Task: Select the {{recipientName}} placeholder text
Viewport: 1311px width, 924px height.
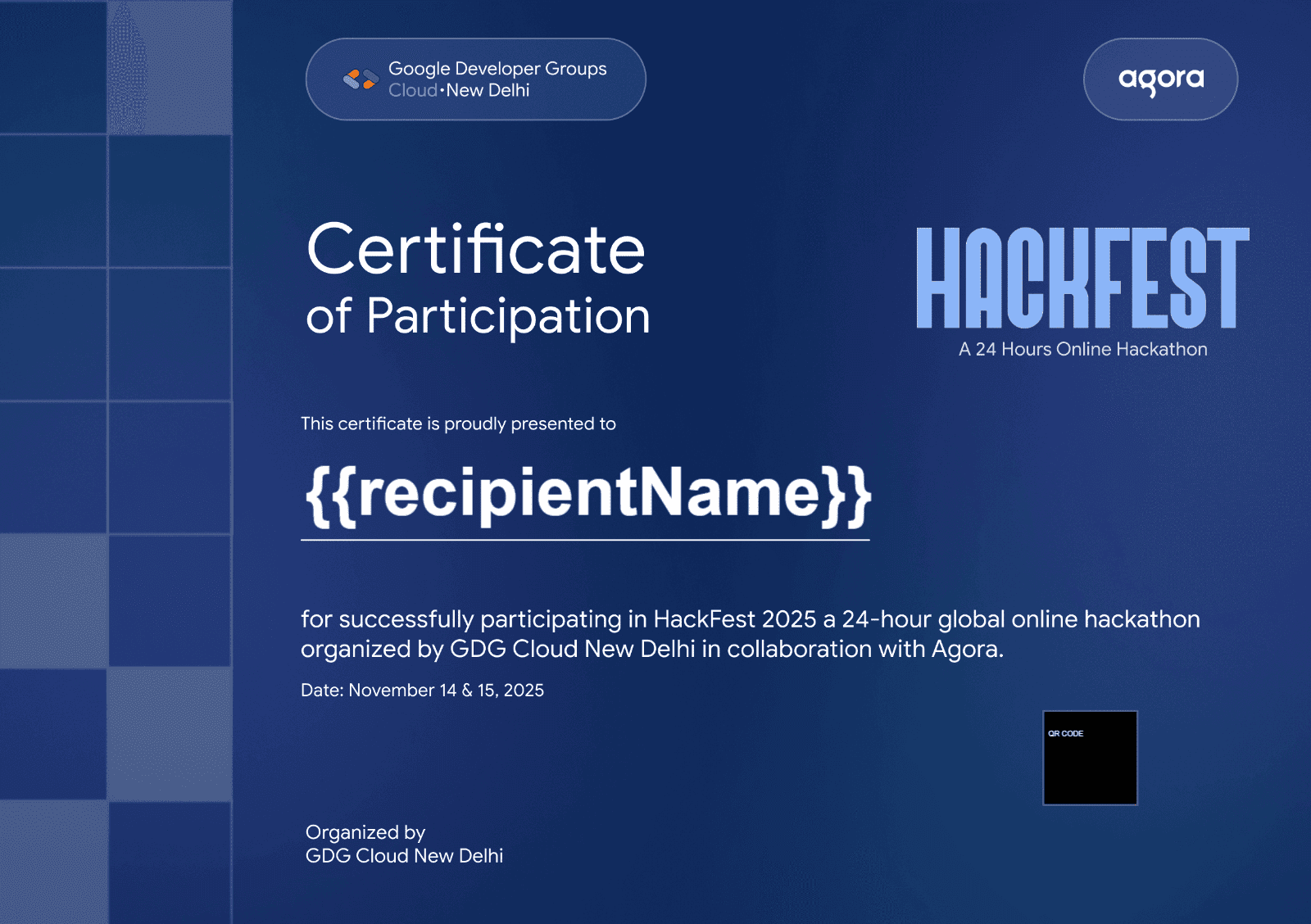Action: coord(587,494)
